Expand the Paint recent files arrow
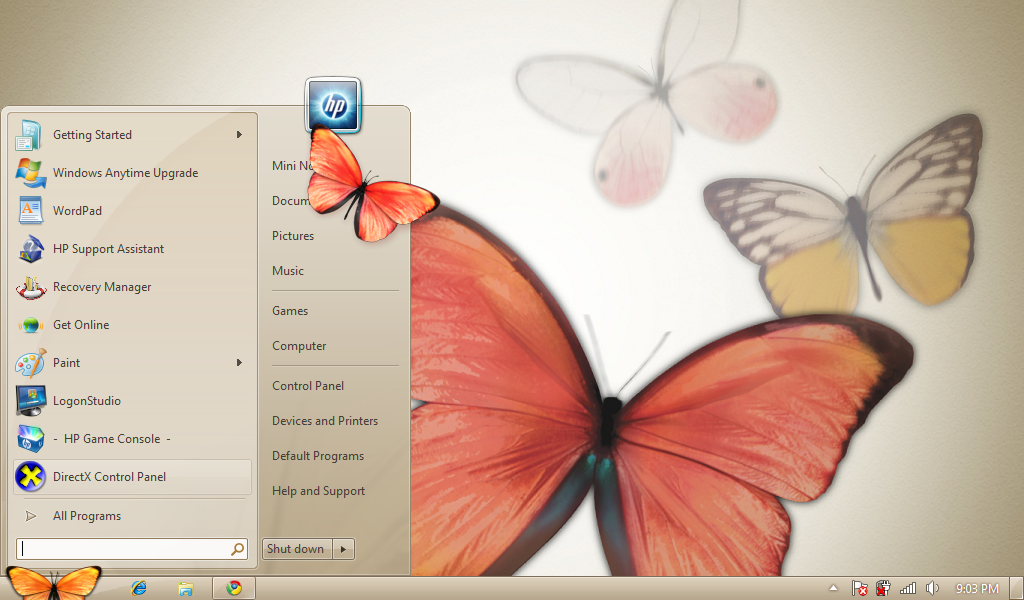 (239, 363)
